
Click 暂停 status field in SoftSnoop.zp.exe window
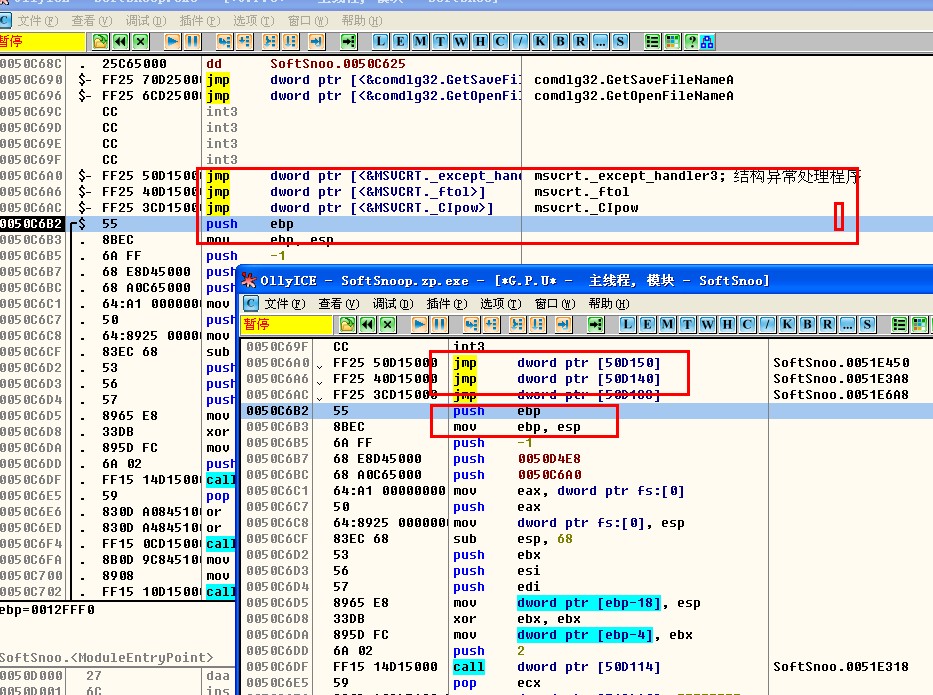[x=287, y=324]
